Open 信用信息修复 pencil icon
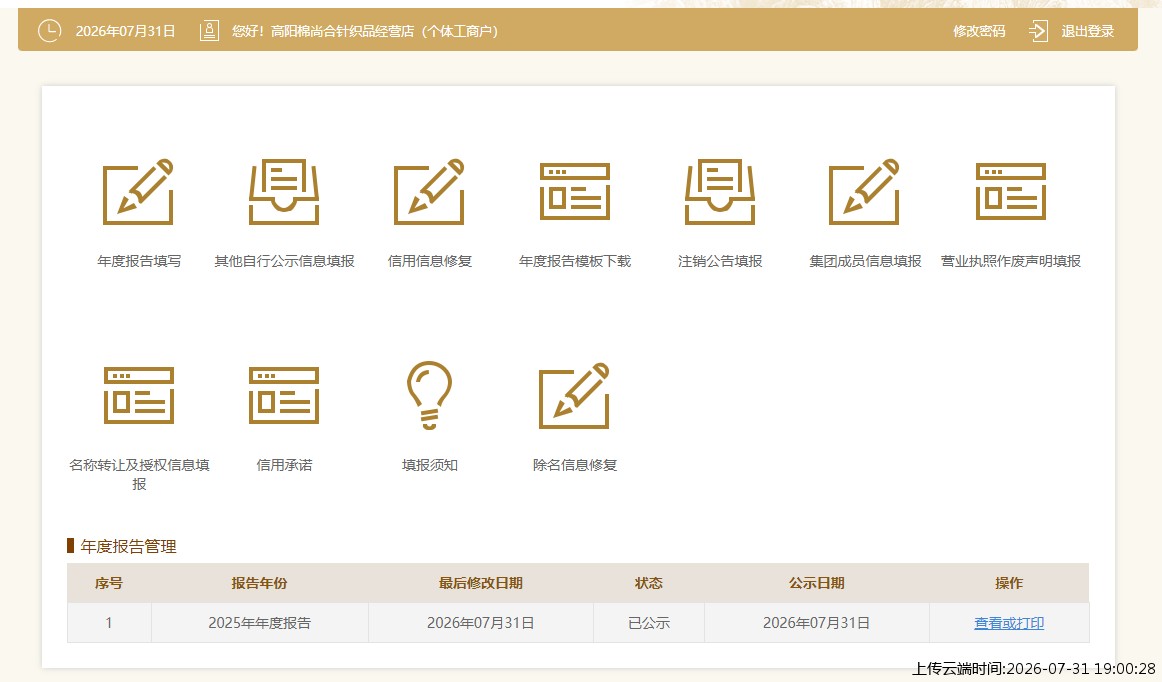The image size is (1162, 682). [429, 192]
